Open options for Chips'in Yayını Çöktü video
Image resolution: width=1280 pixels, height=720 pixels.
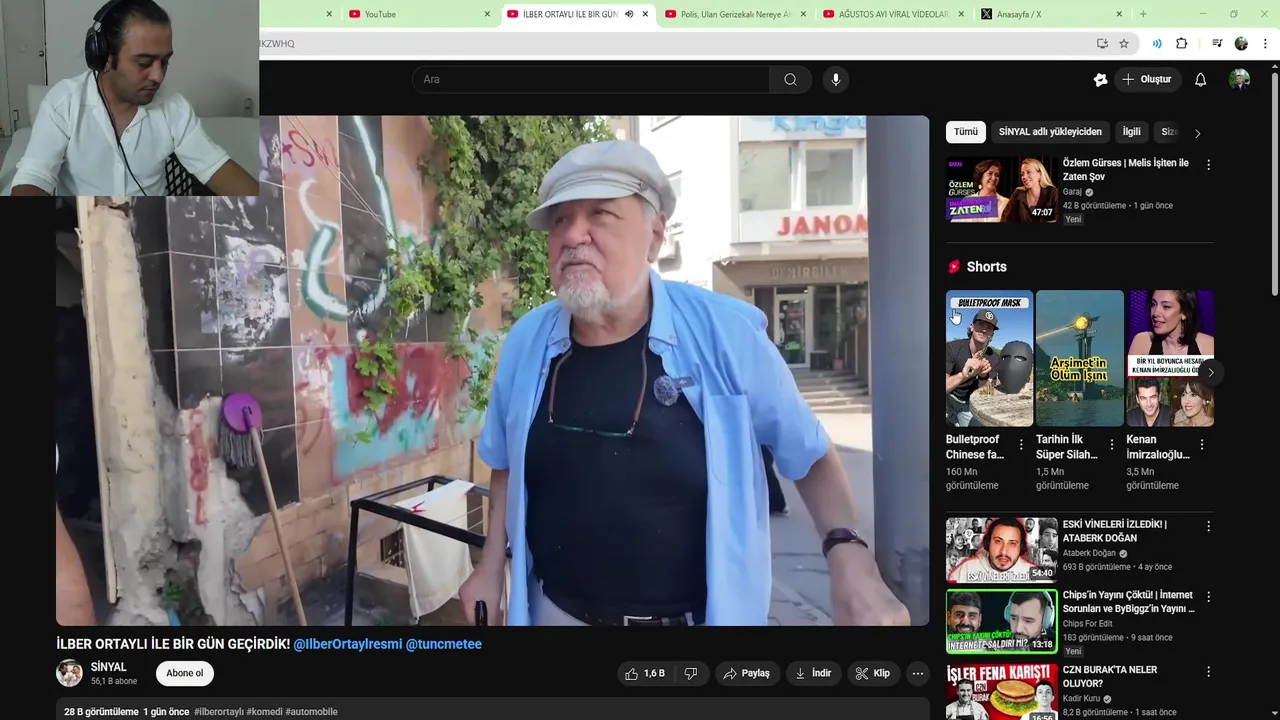(x=1208, y=597)
